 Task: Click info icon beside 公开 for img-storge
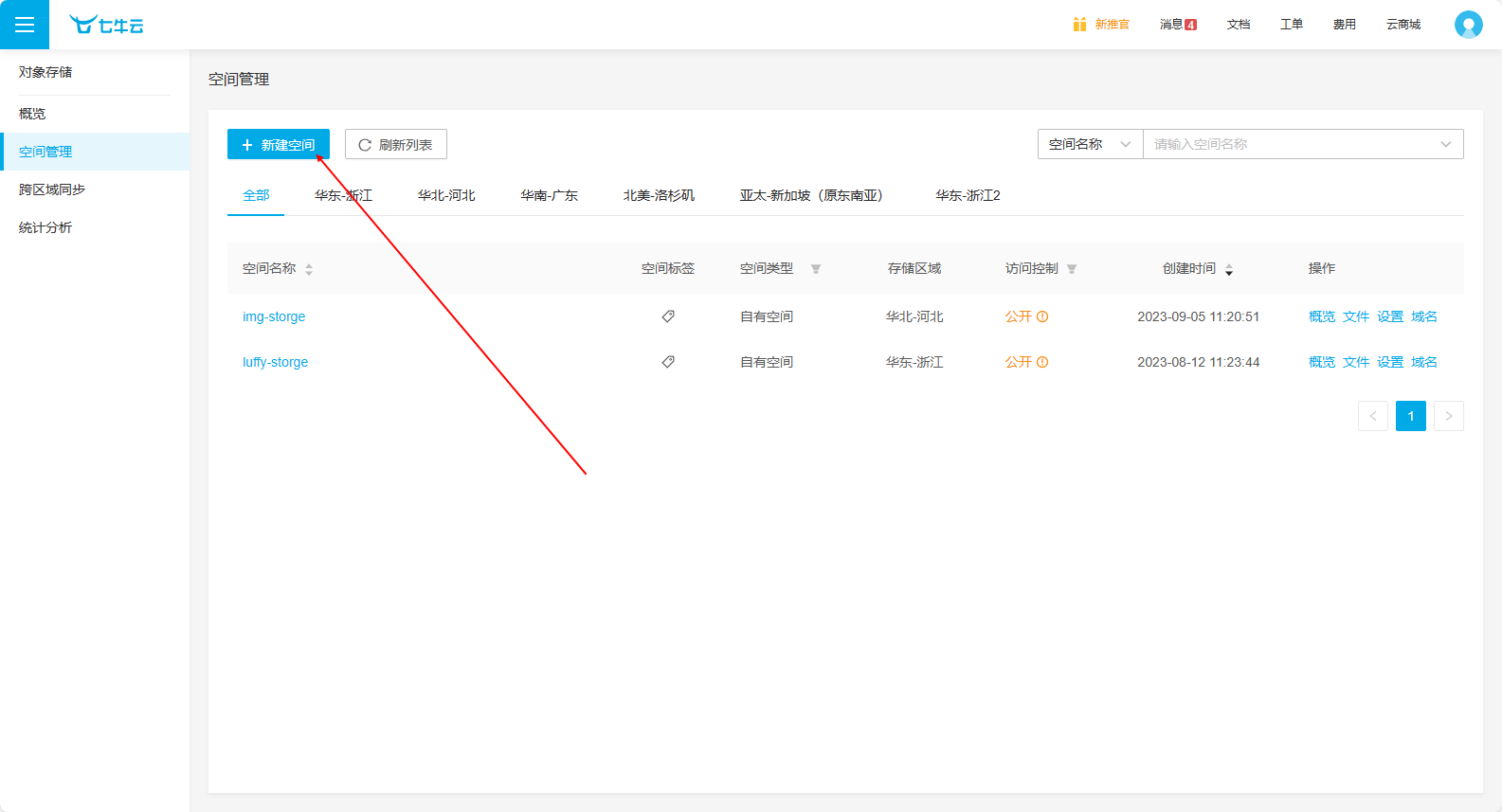1042,316
